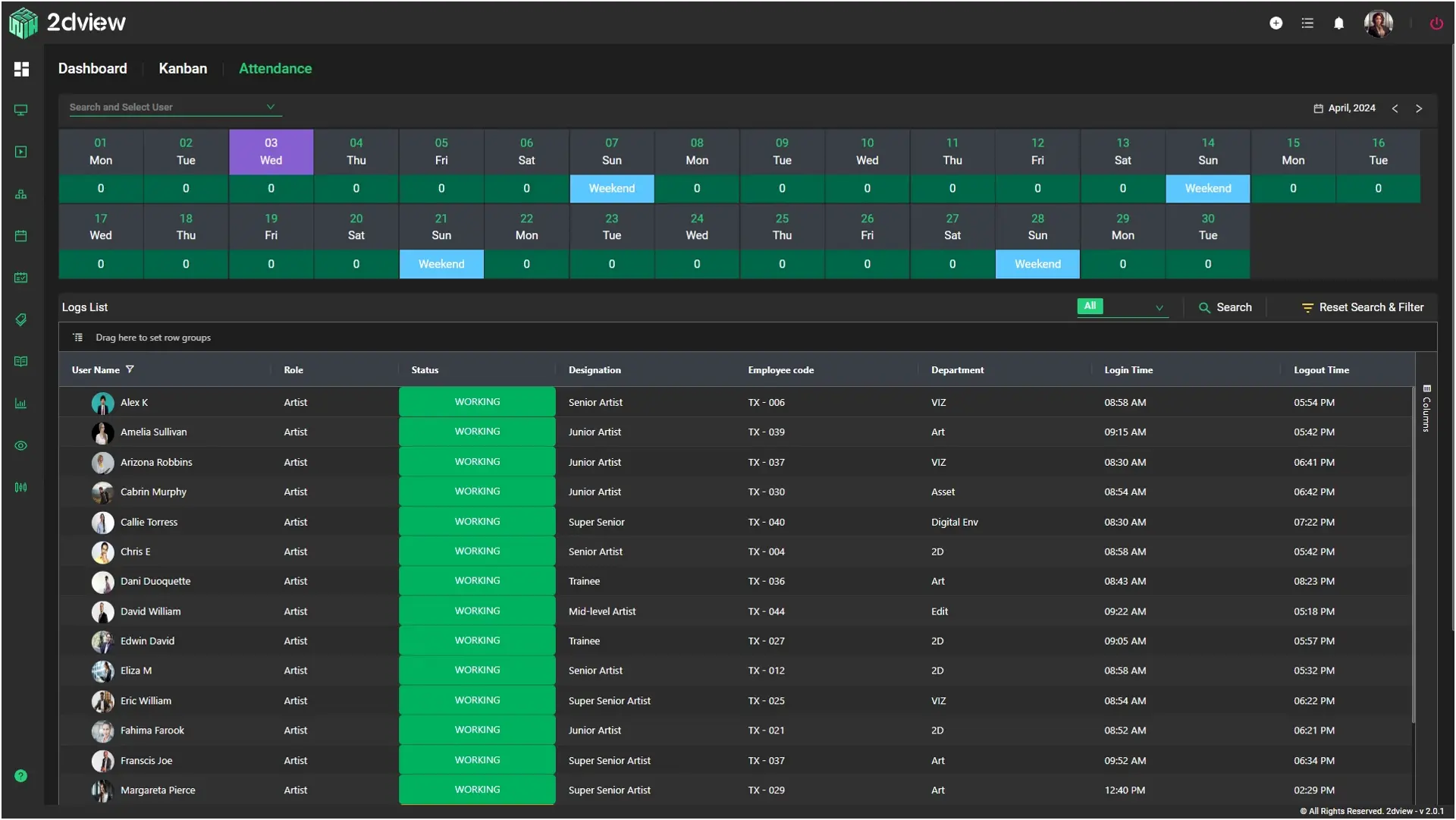Click the red power logout icon
Image resolution: width=1456 pixels, height=820 pixels.
coord(1436,24)
